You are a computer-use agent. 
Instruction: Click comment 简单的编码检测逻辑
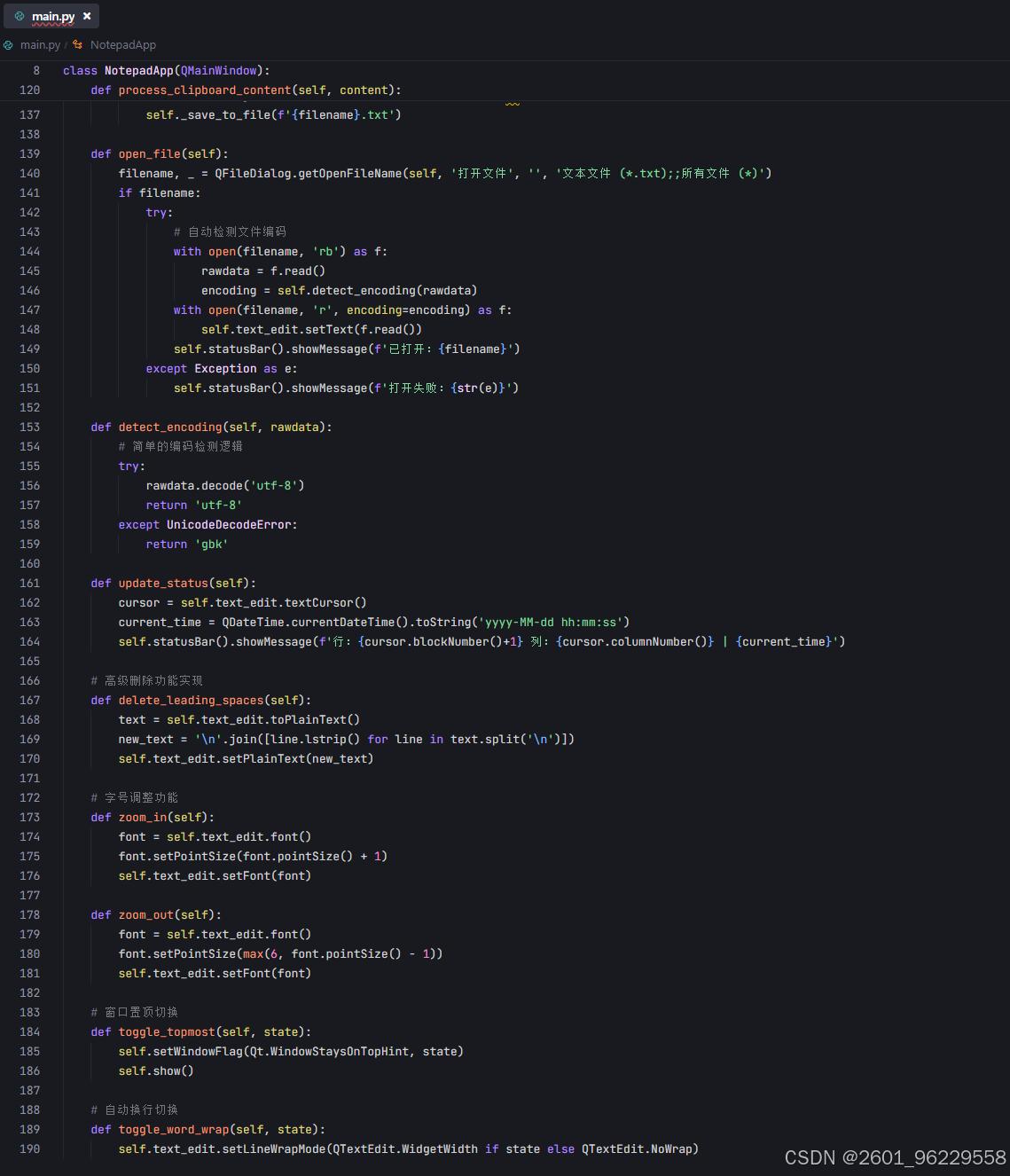pyautogui.click(x=181, y=446)
